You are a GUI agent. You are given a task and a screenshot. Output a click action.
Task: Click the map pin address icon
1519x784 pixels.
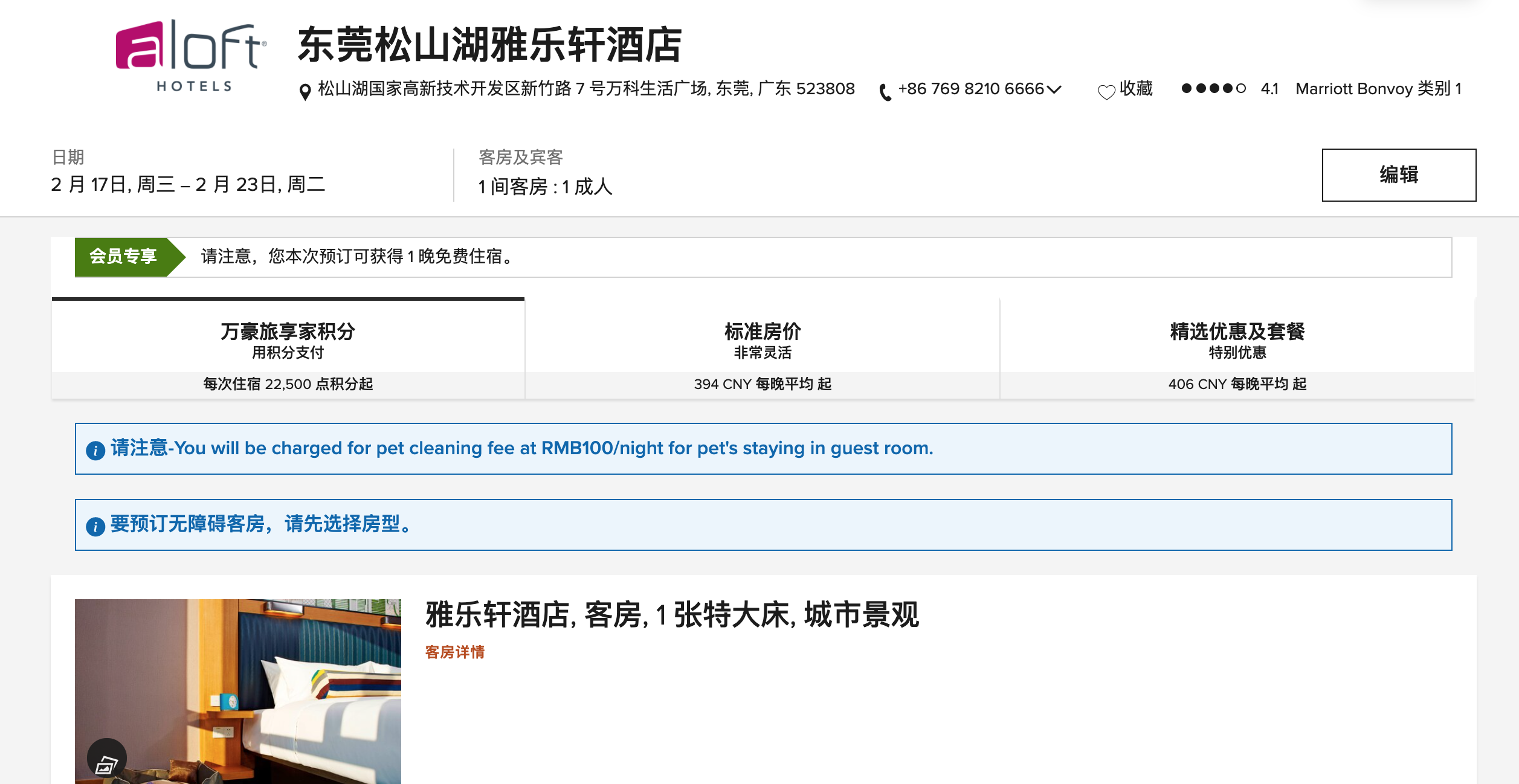coord(305,92)
